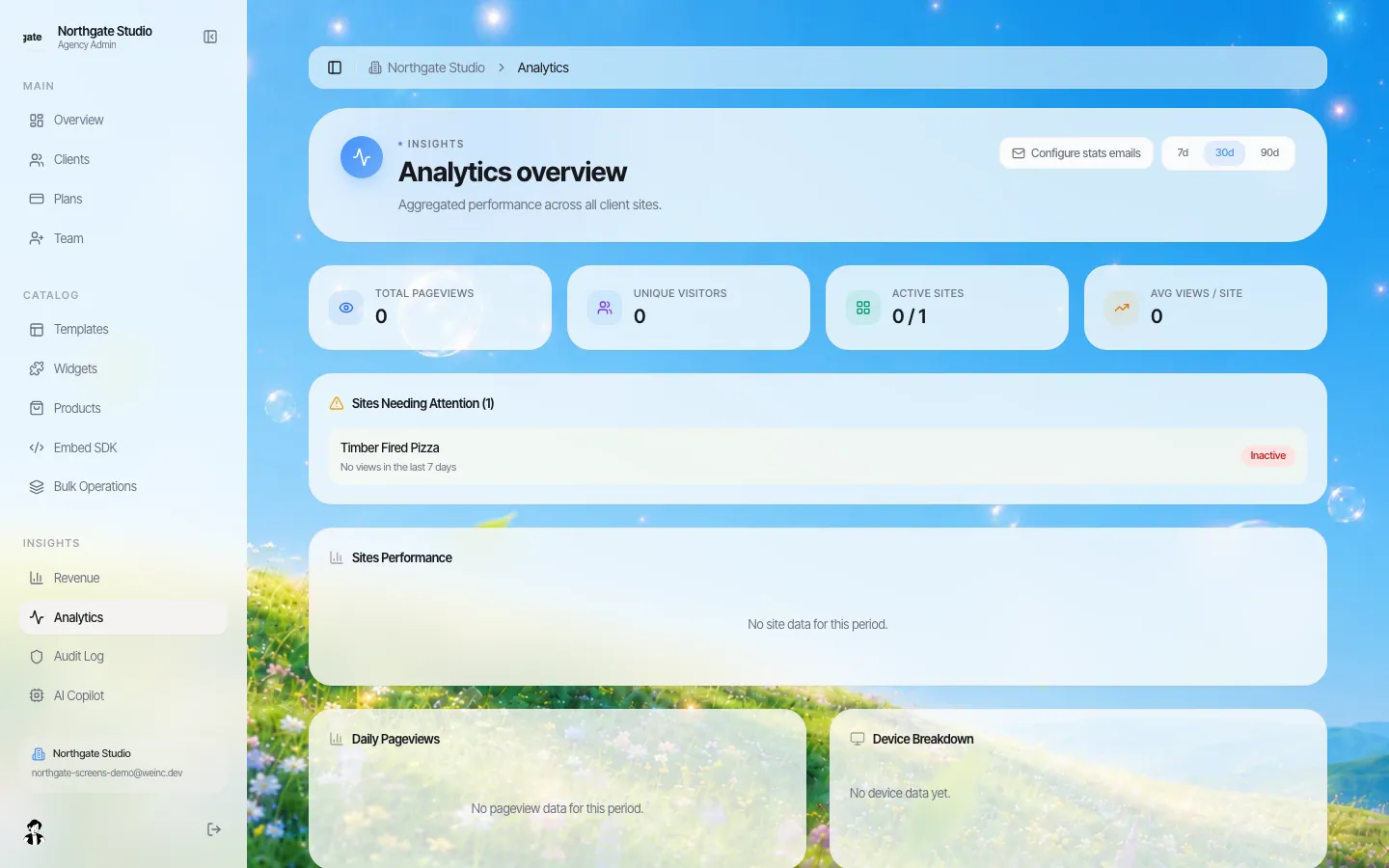This screenshot has height=868, width=1389.
Task: Click the Active Sites stat card
Action: (947, 308)
